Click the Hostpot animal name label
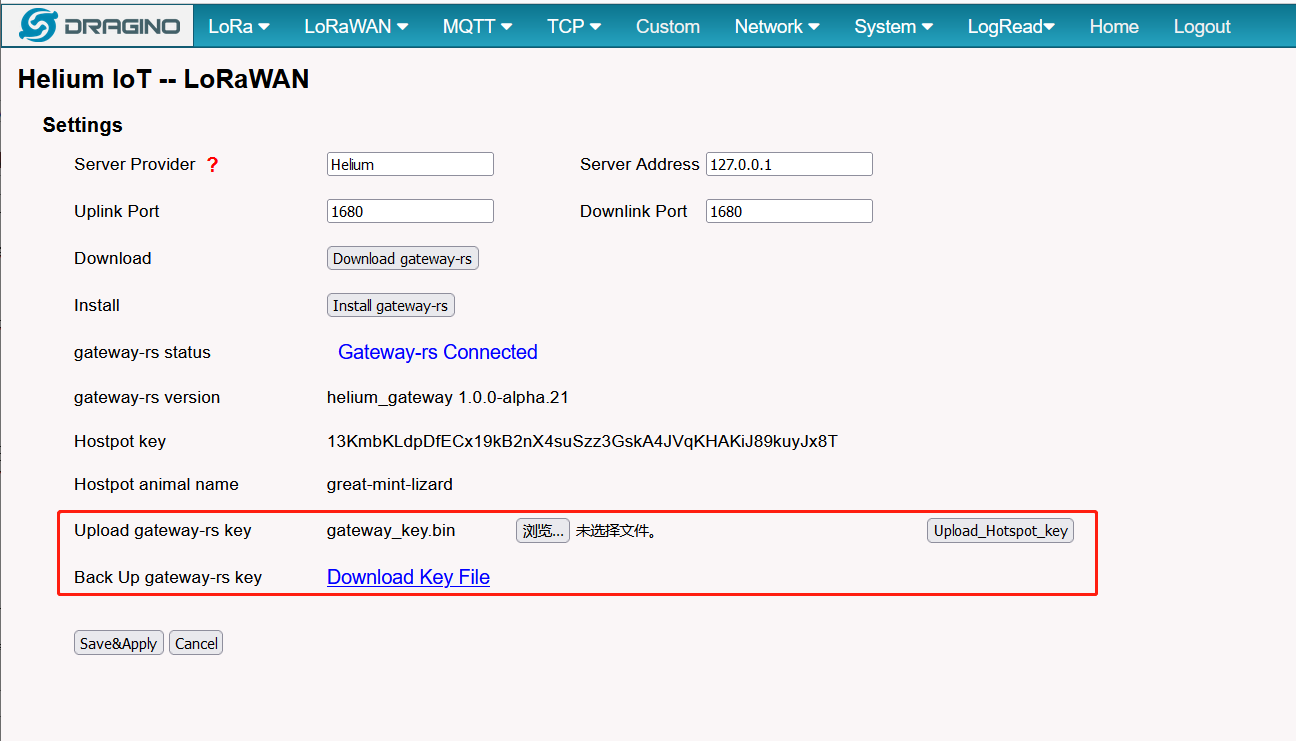Image resolution: width=1296 pixels, height=741 pixels. click(156, 484)
